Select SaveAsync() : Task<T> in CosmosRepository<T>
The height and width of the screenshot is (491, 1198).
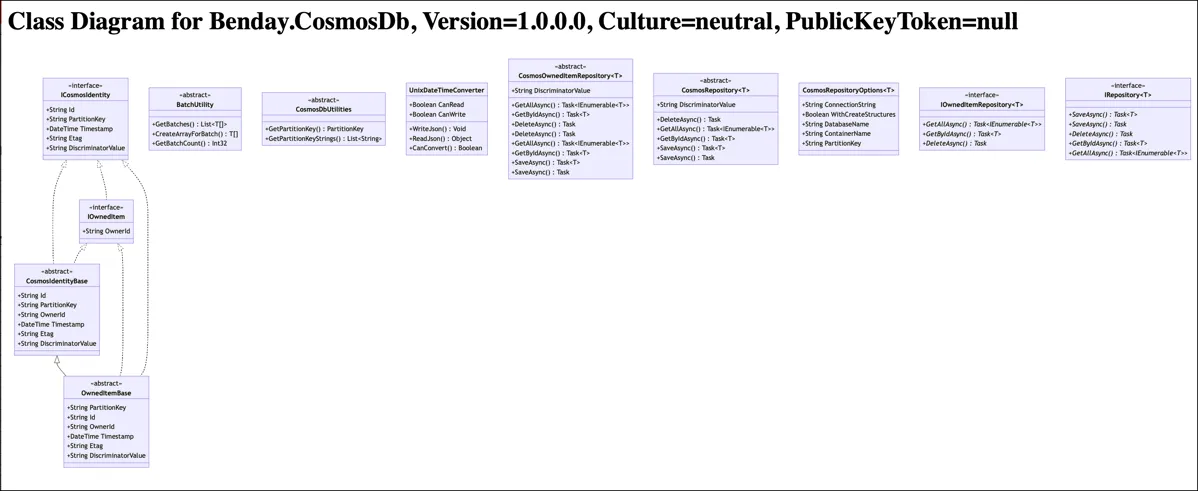pyautogui.click(x=691, y=148)
